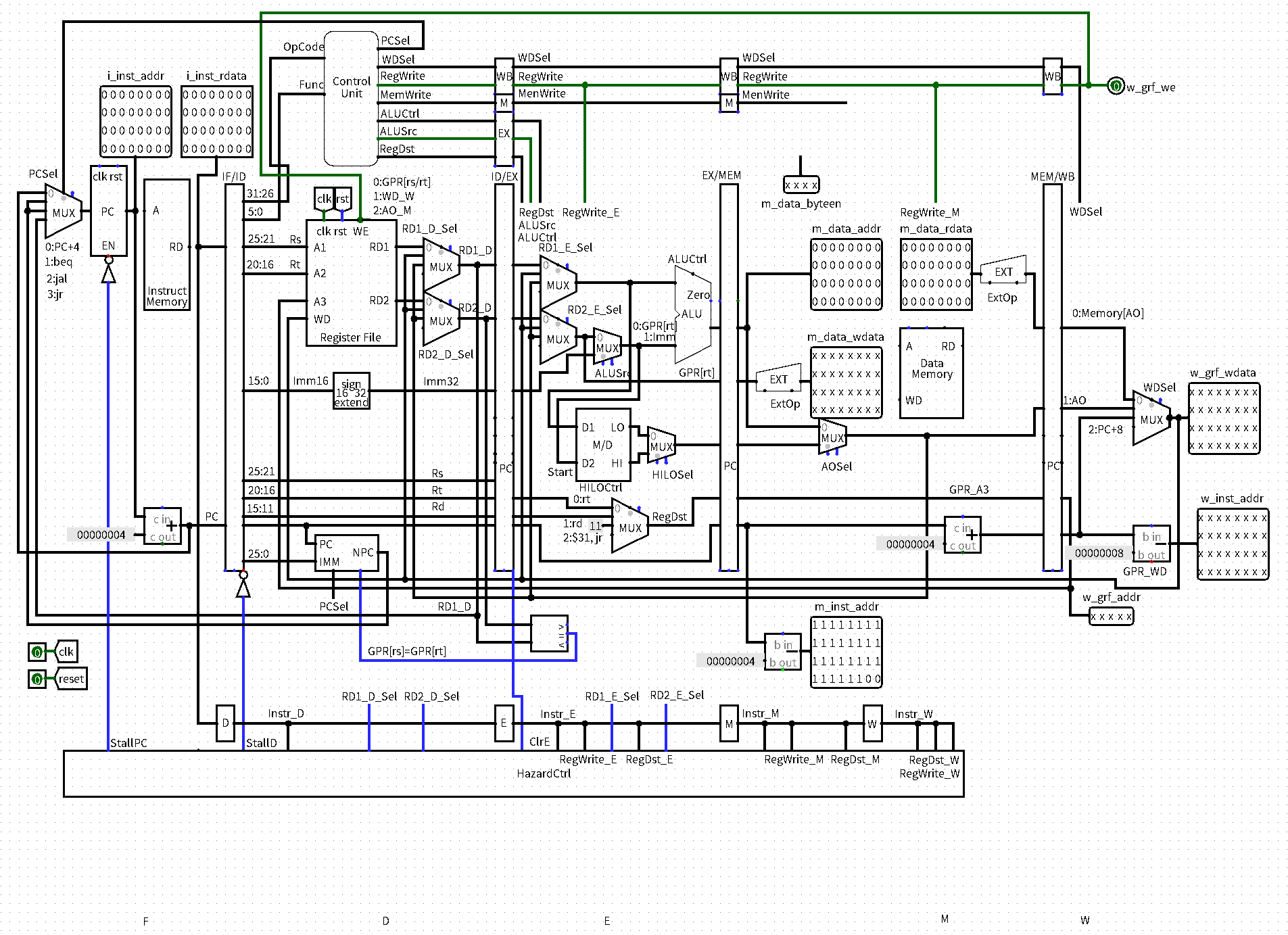The height and width of the screenshot is (935, 1288).
Task: Select the NPC block
Action: (347, 552)
